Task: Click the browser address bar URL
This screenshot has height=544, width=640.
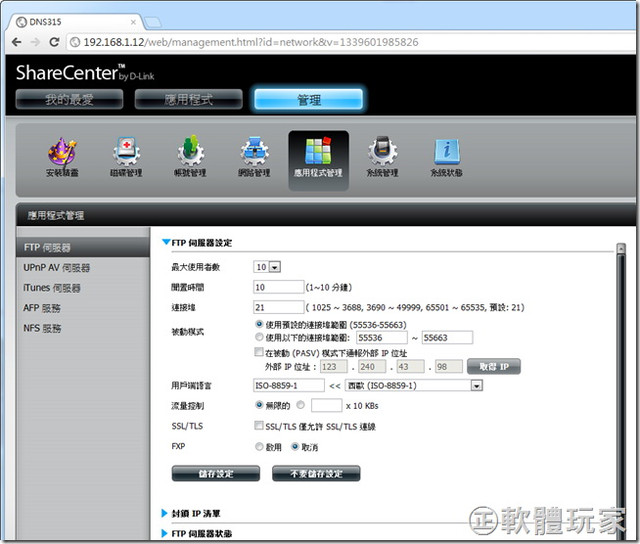Action: (251, 42)
